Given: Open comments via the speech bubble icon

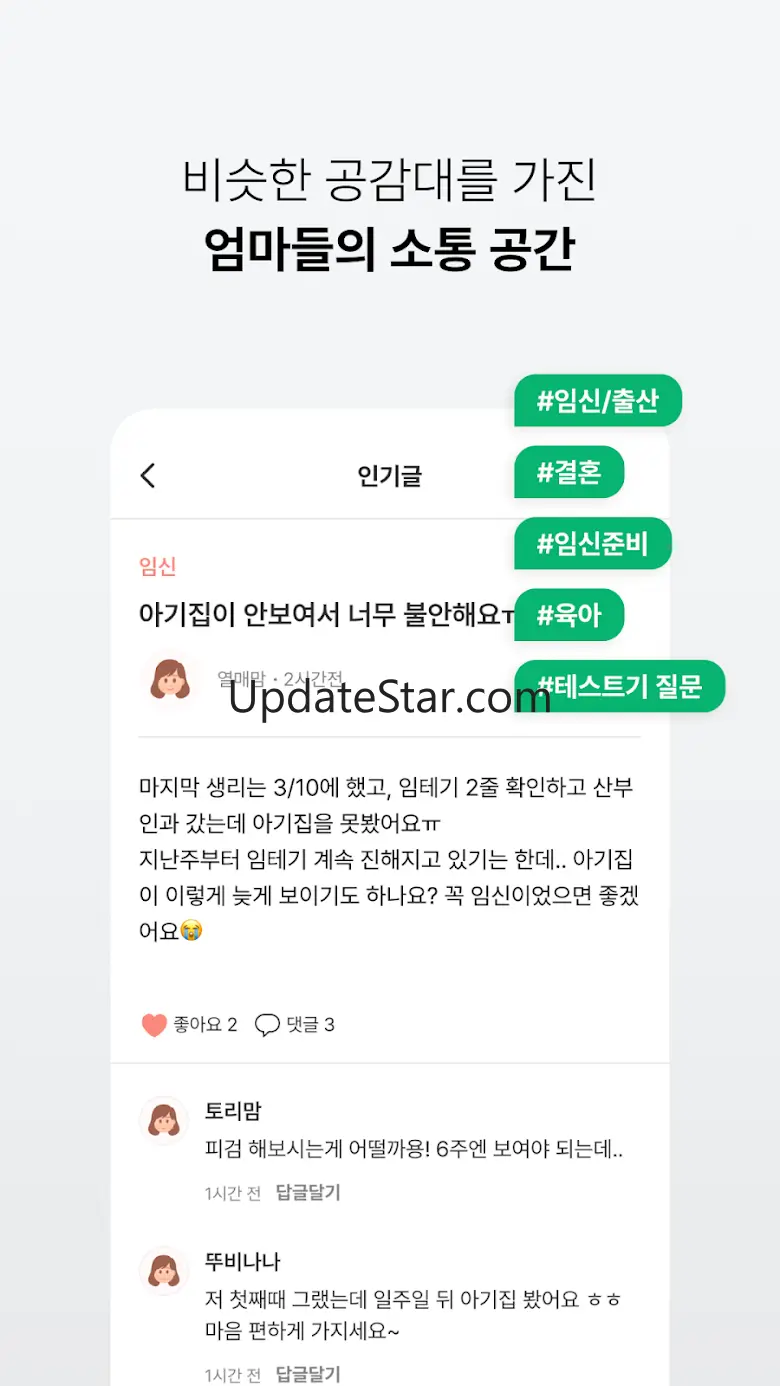Looking at the screenshot, I should pyautogui.click(x=267, y=1025).
